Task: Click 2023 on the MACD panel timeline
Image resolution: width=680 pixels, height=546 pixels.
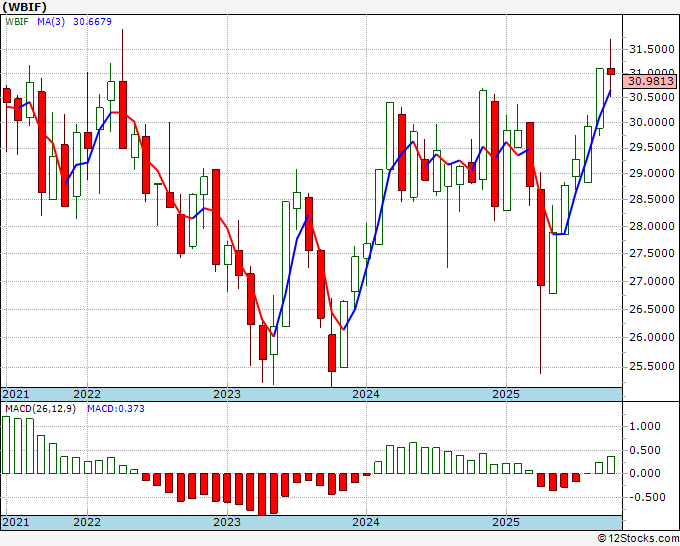Action: [x=227, y=522]
